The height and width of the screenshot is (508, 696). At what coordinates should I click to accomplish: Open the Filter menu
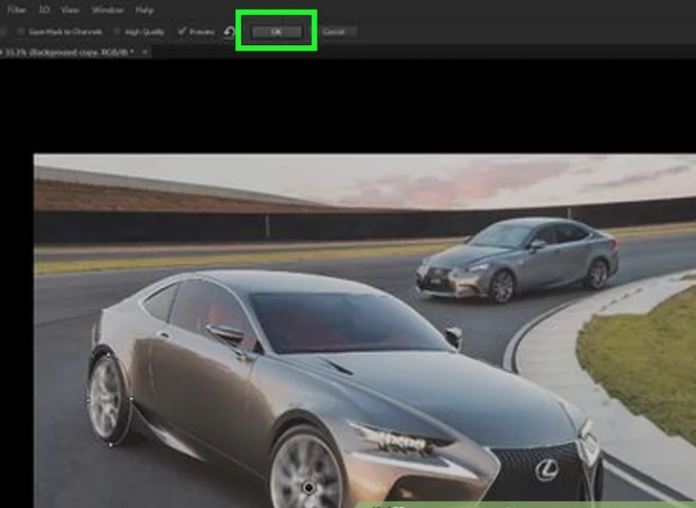(x=16, y=10)
